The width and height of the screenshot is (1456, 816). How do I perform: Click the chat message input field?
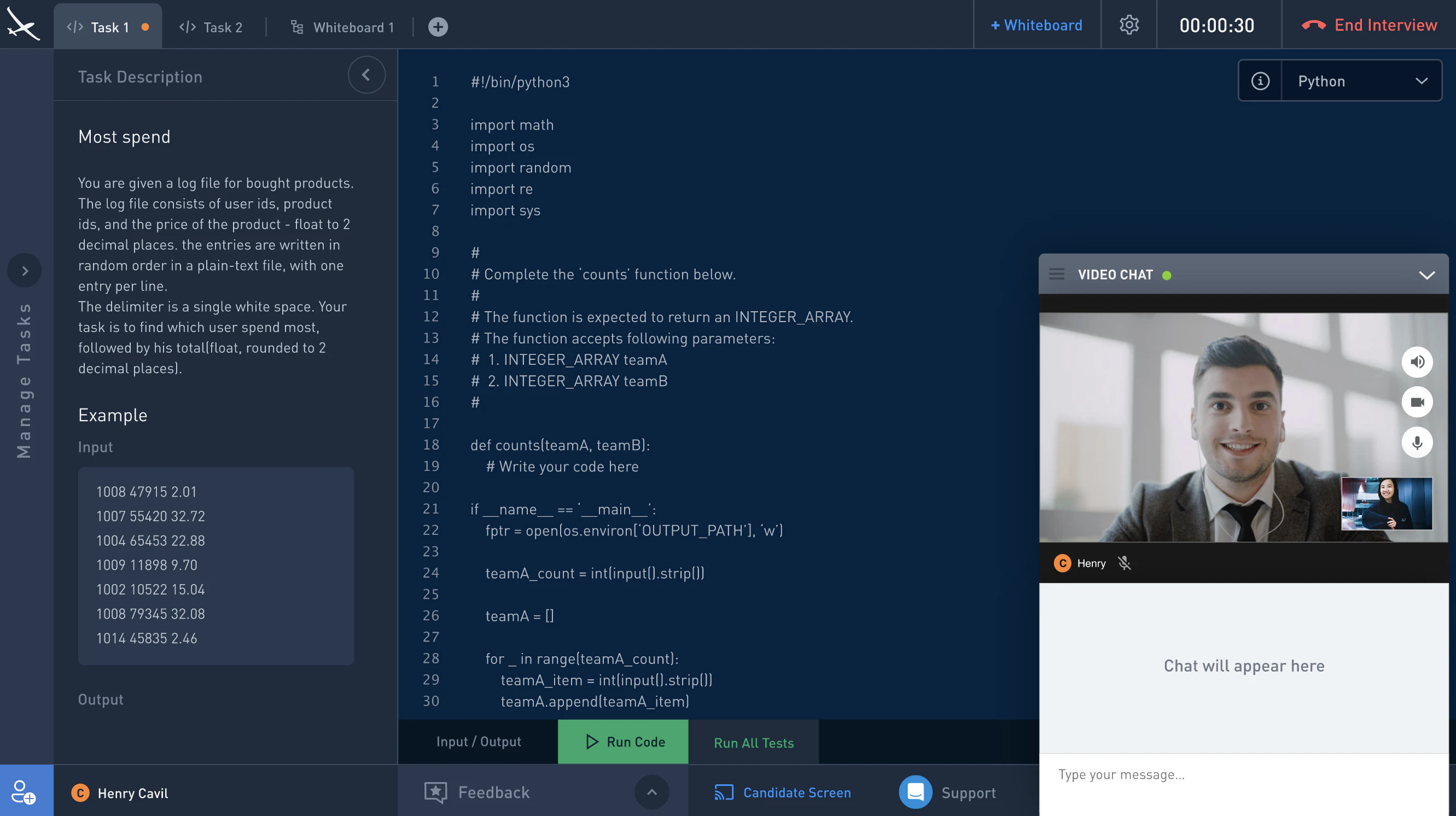coord(1243,774)
